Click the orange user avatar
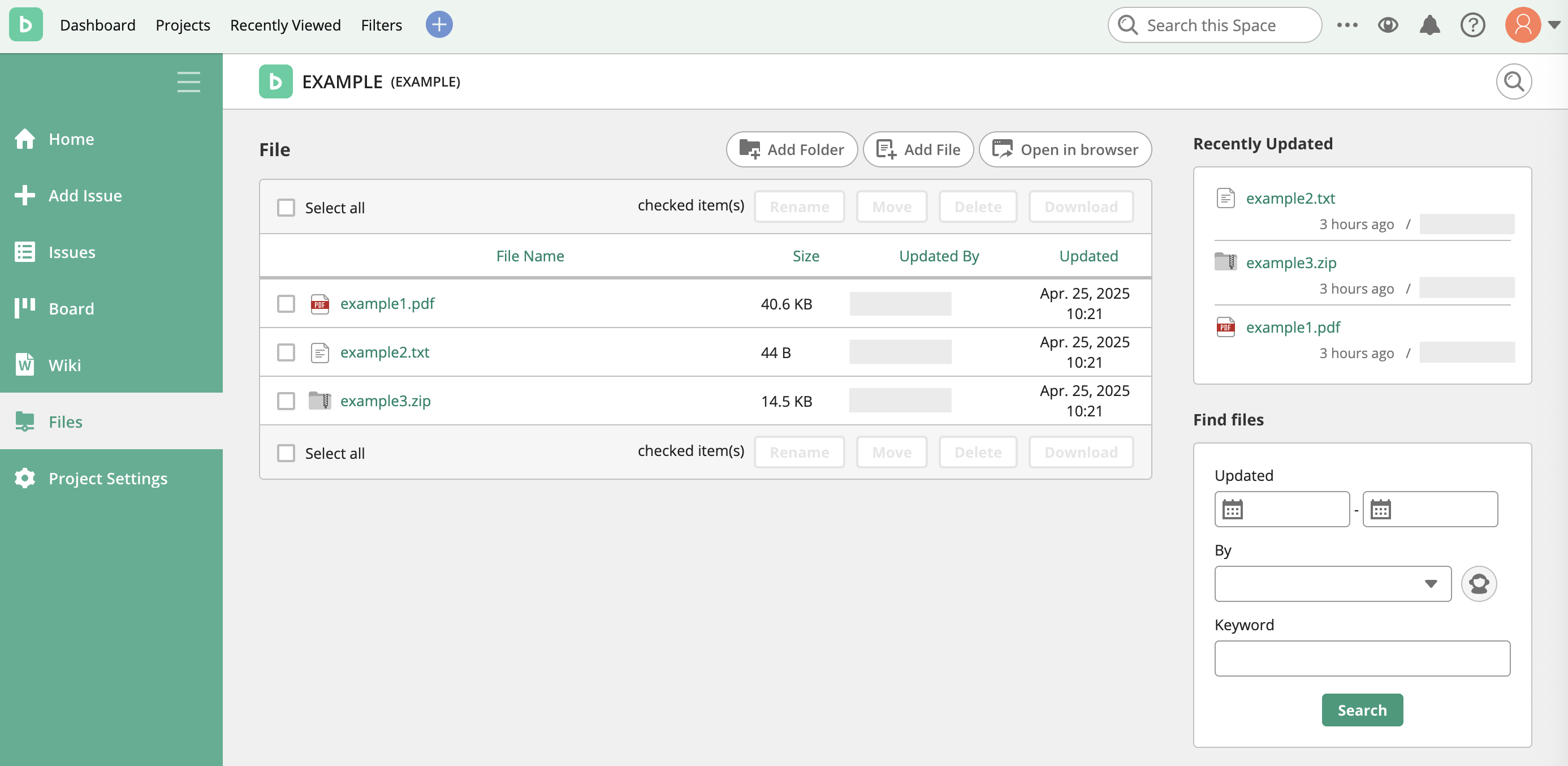Image resolution: width=1568 pixels, height=766 pixels. [1522, 25]
